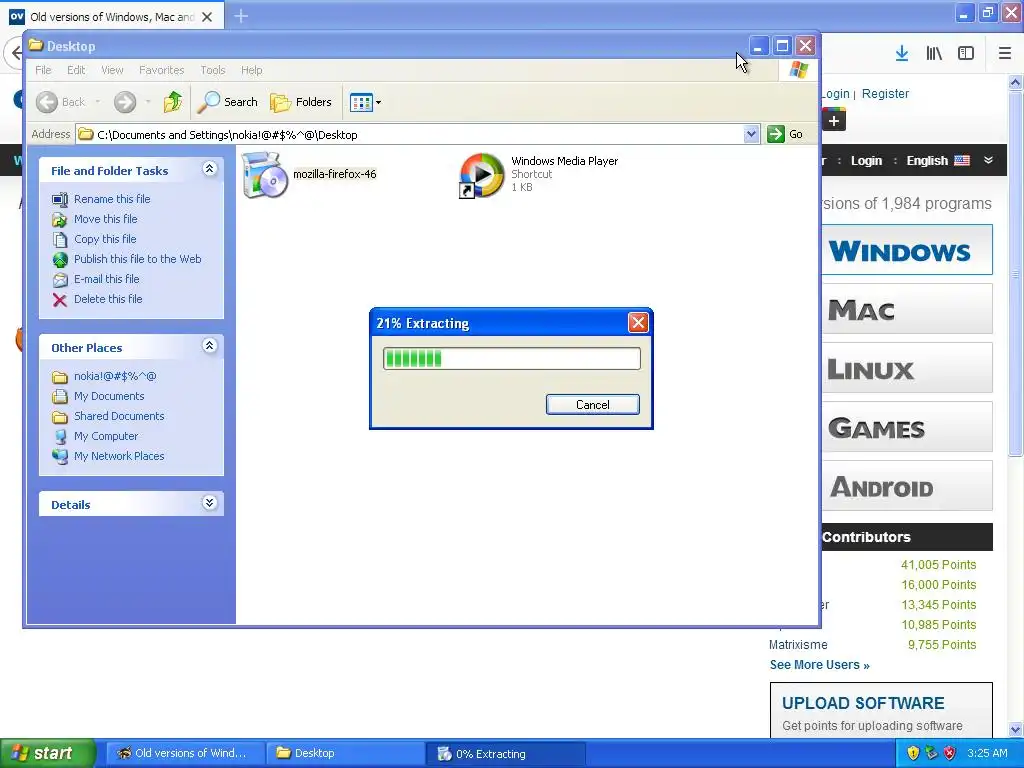The width and height of the screenshot is (1024, 768).
Task: Click Delete this file
Action: coord(108,299)
